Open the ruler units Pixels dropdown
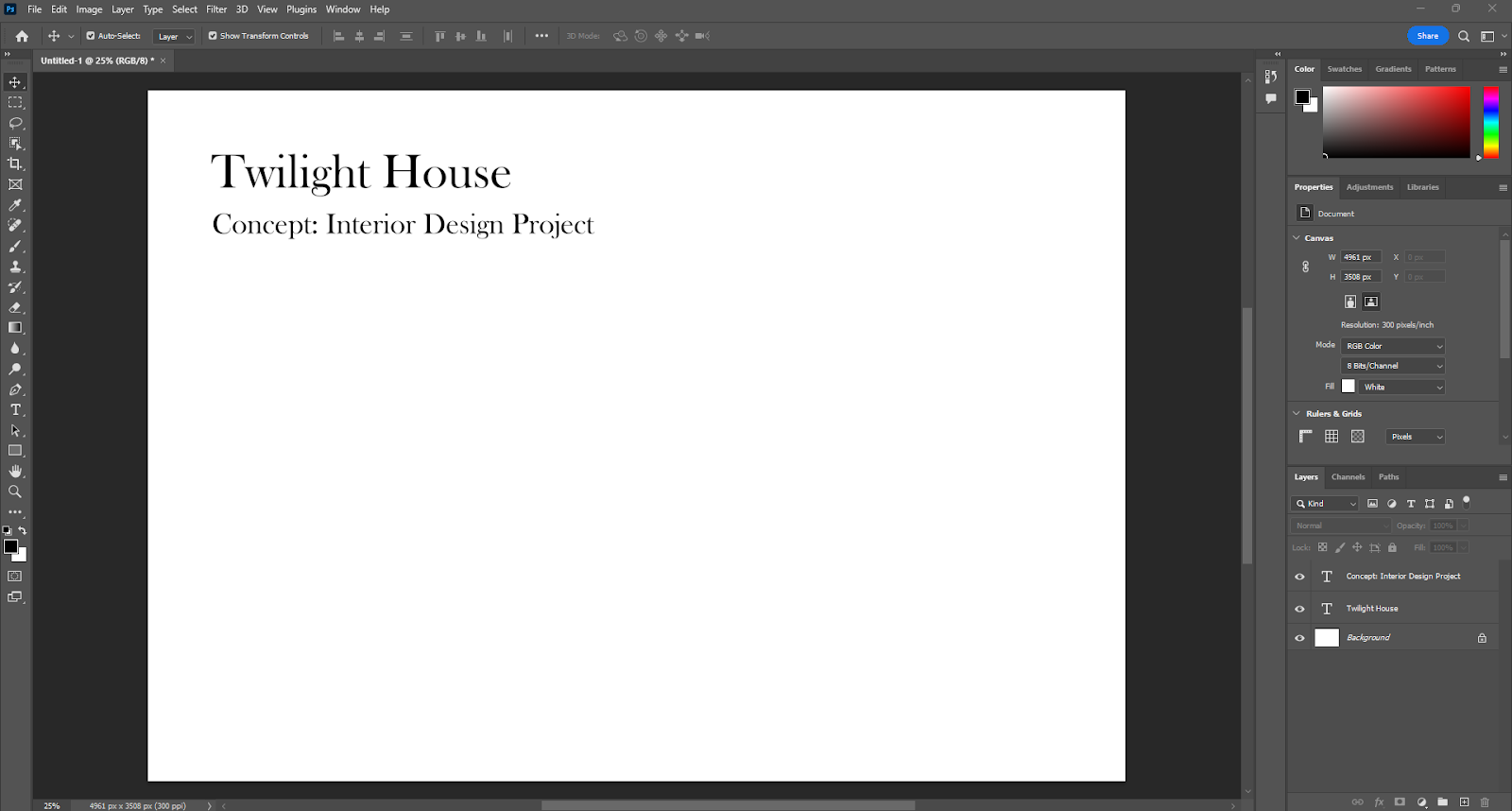The image size is (1512, 811). click(1416, 437)
